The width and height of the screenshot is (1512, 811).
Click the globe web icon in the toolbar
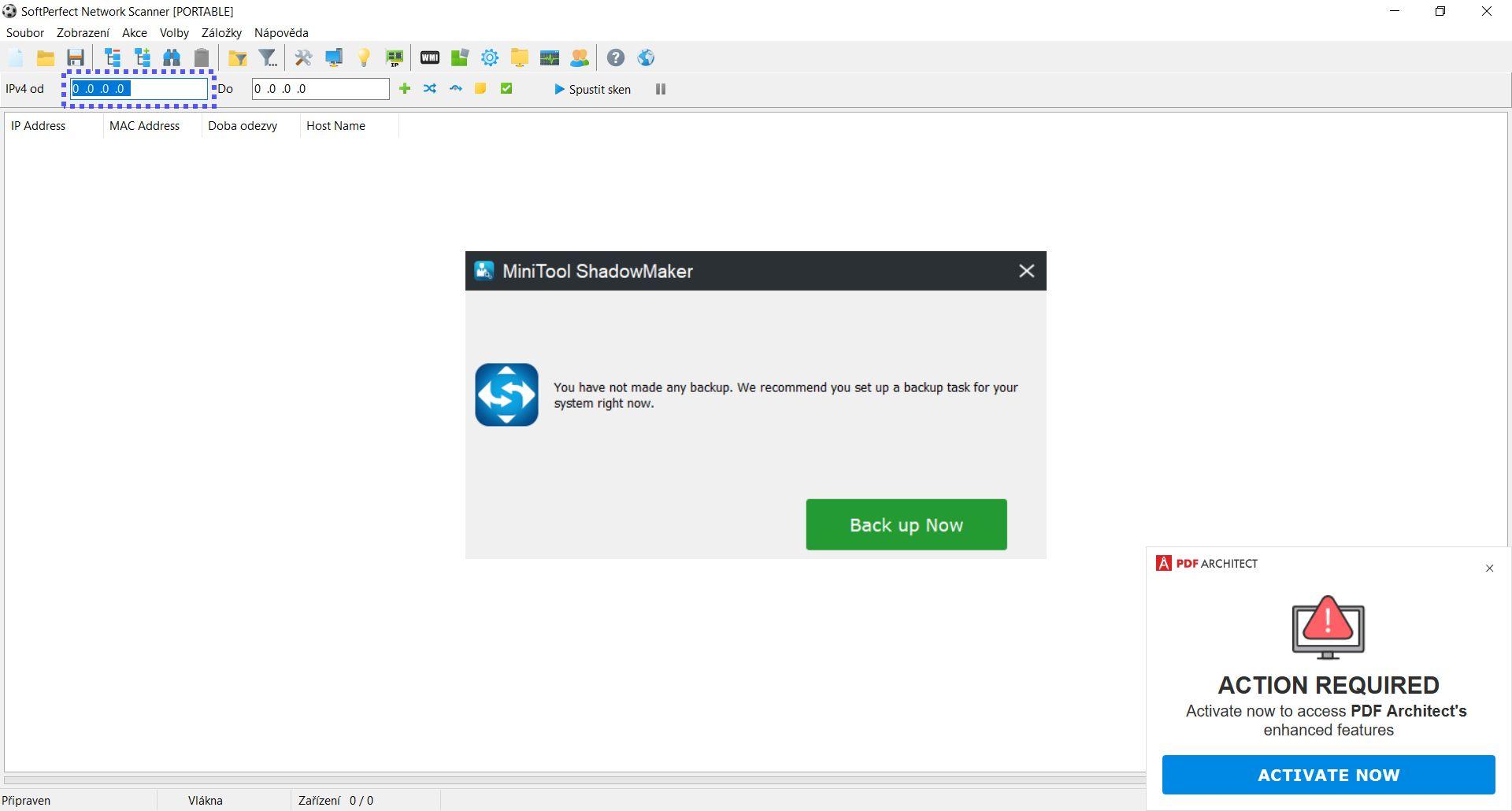coord(646,57)
